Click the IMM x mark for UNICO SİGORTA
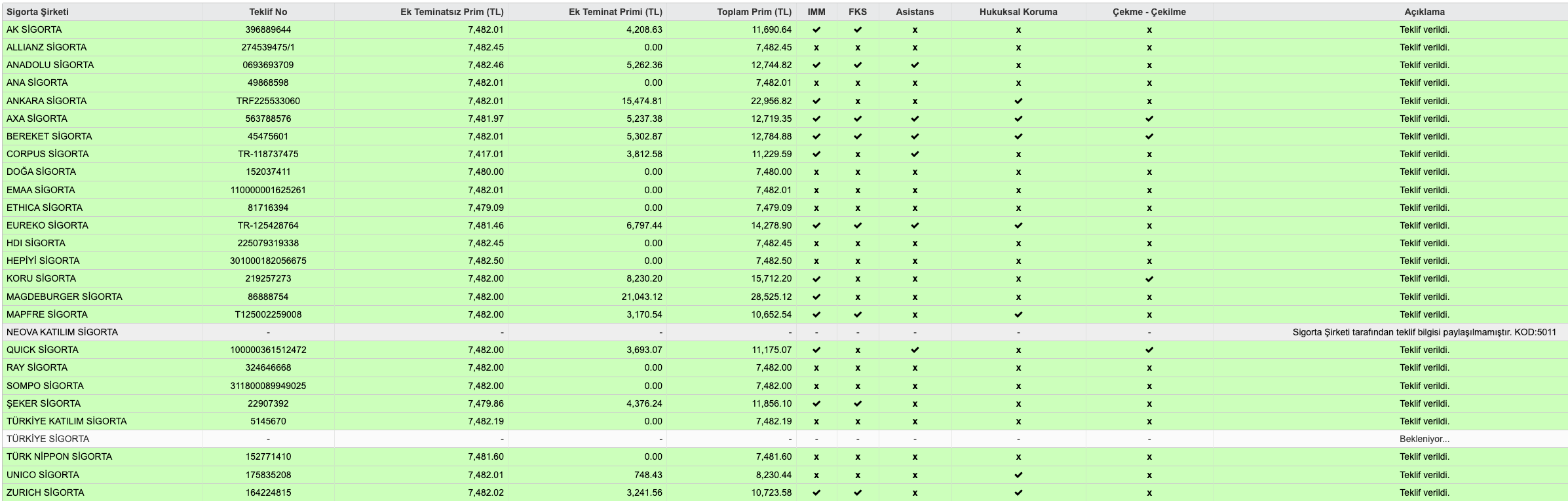Viewport: 1568px width, 501px height. [x=816, y=475]
